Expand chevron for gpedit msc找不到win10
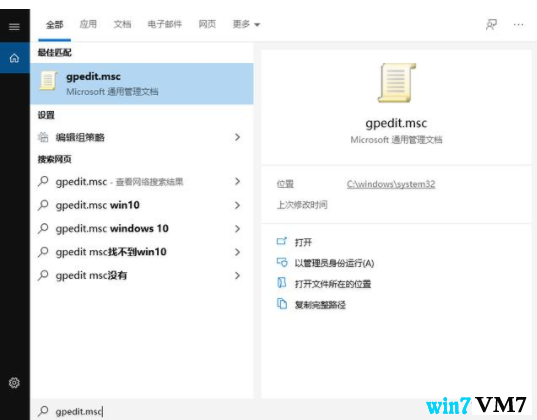 (237, 252)
